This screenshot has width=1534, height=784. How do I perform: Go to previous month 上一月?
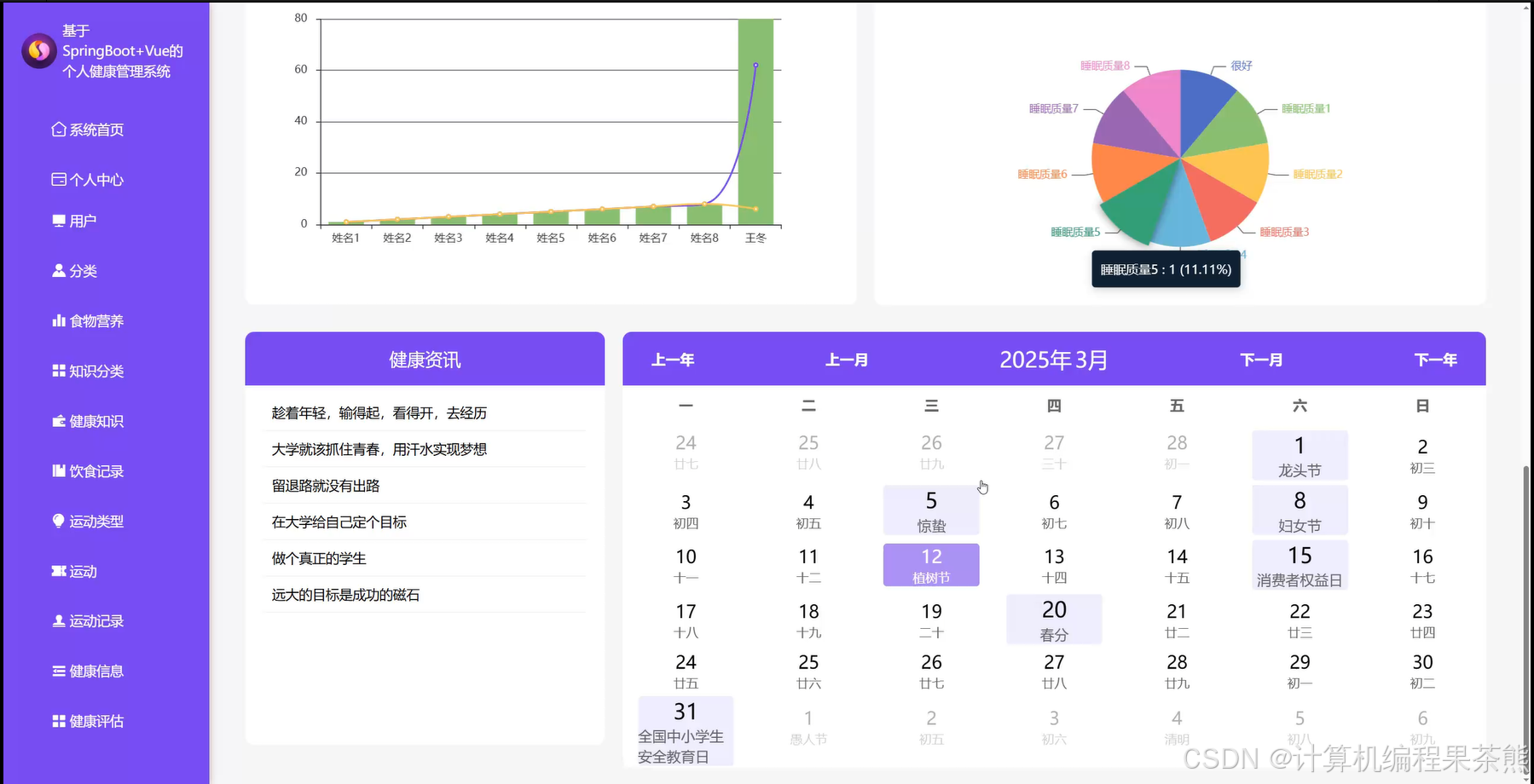[x=847, y=360]
